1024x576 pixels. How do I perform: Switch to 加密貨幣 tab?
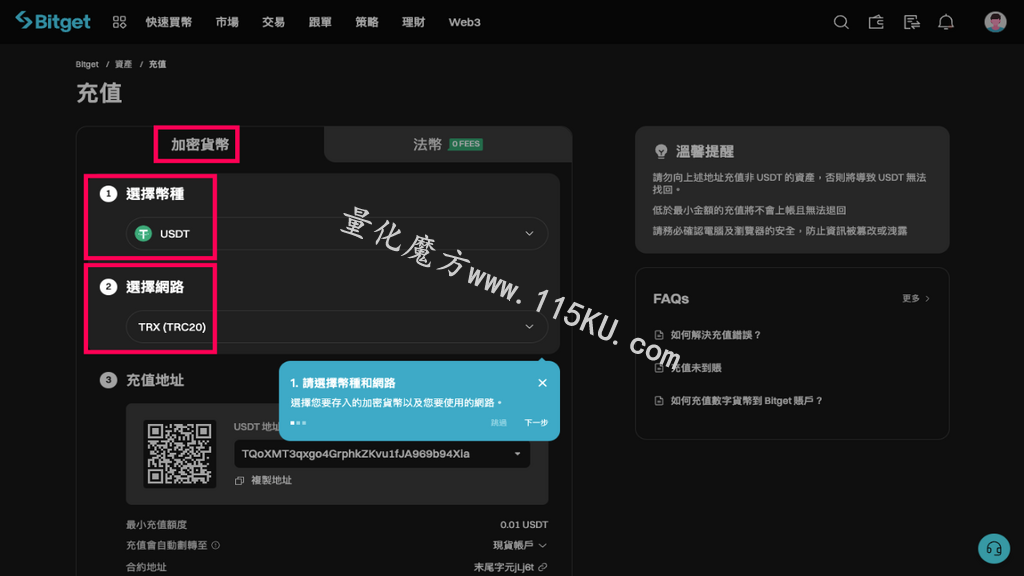pyautogui.click(x=200, y=144)
